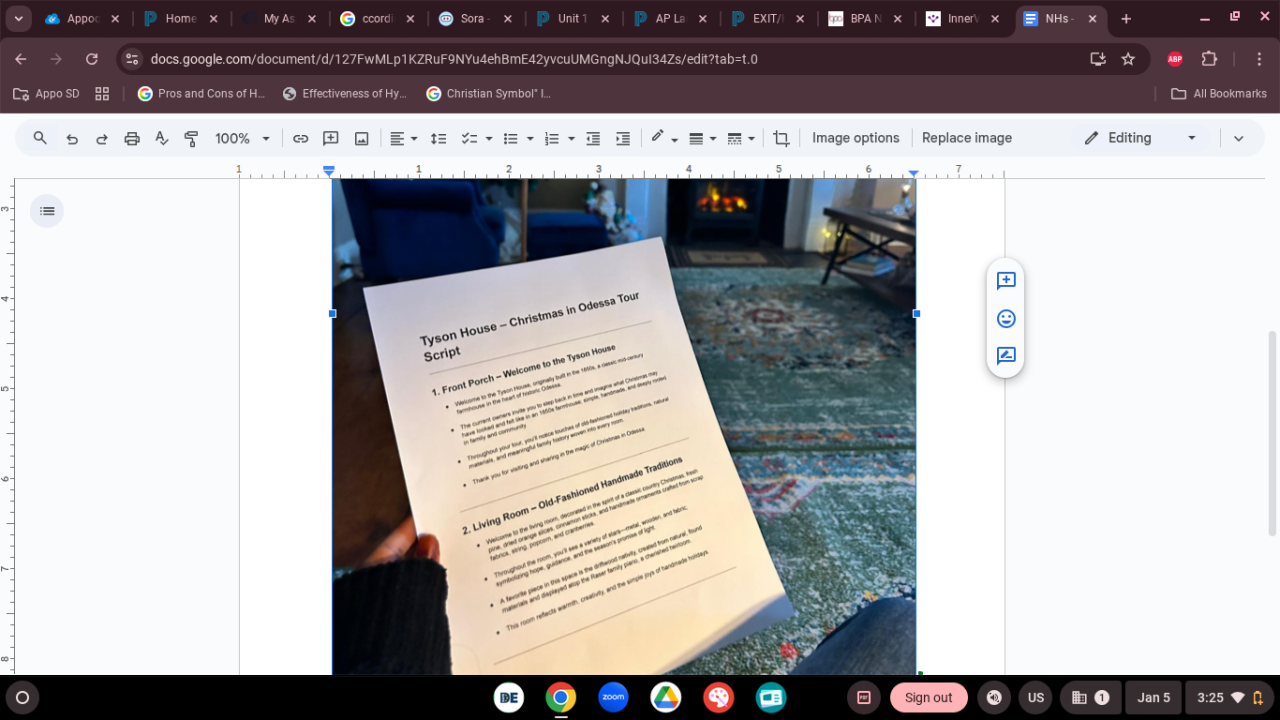
Task: Open the border color pencil dropdown
Action: pyautogui.click(x=664, y=138)
